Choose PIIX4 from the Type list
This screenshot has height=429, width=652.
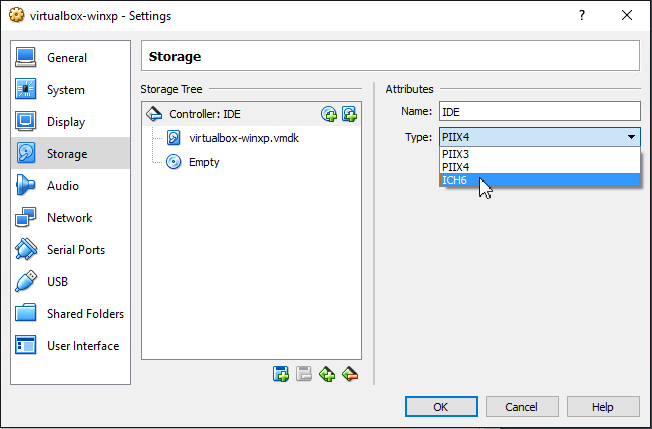540,167
